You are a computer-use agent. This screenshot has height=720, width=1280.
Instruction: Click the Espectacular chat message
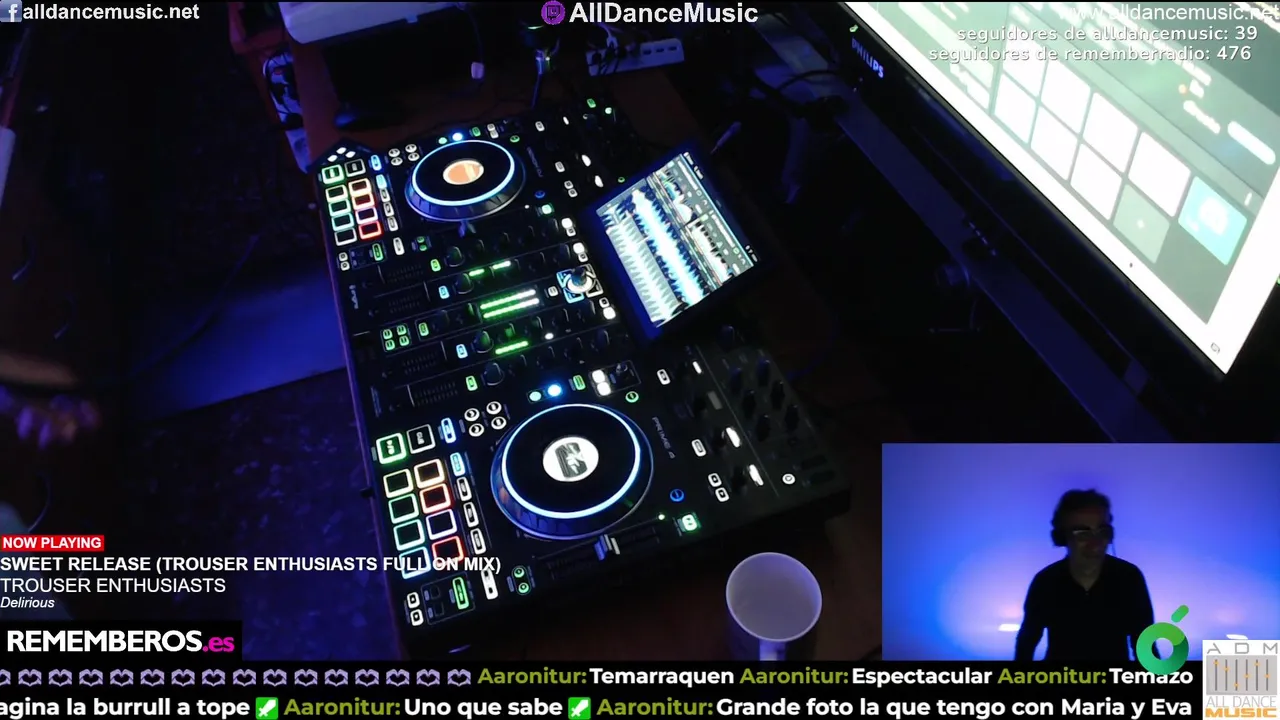pos(921,677)
